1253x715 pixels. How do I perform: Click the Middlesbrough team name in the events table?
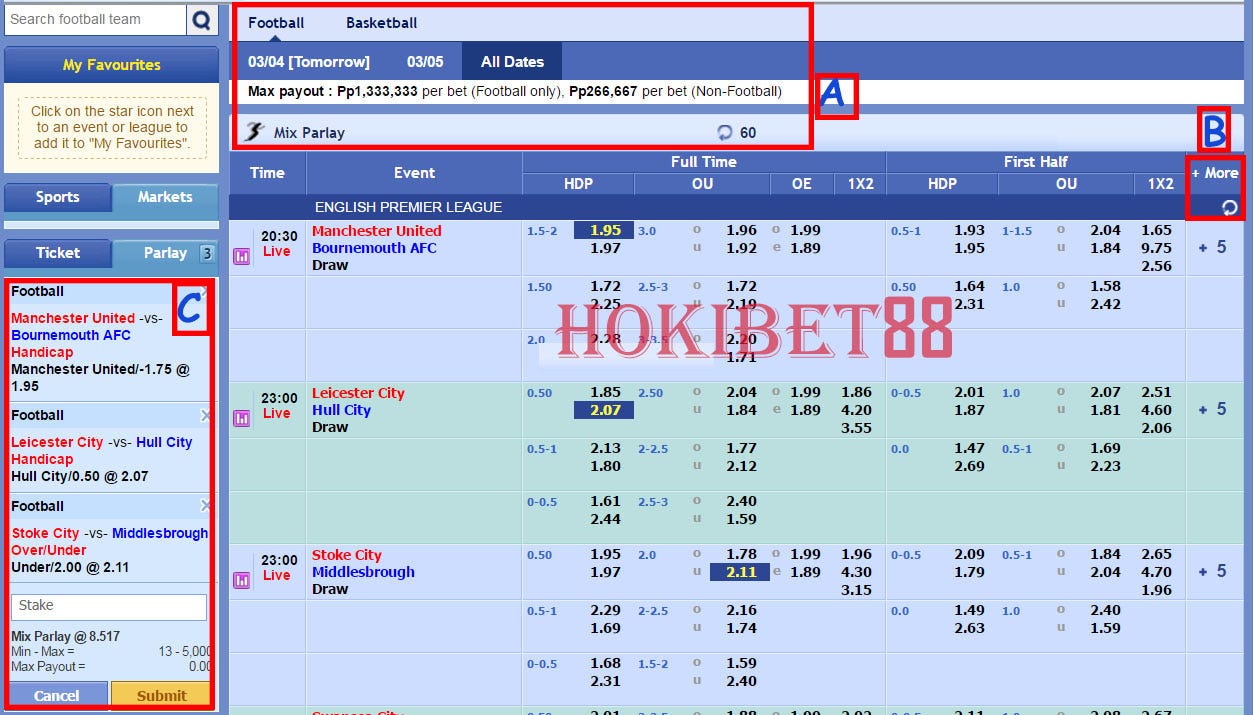point(363,572)
